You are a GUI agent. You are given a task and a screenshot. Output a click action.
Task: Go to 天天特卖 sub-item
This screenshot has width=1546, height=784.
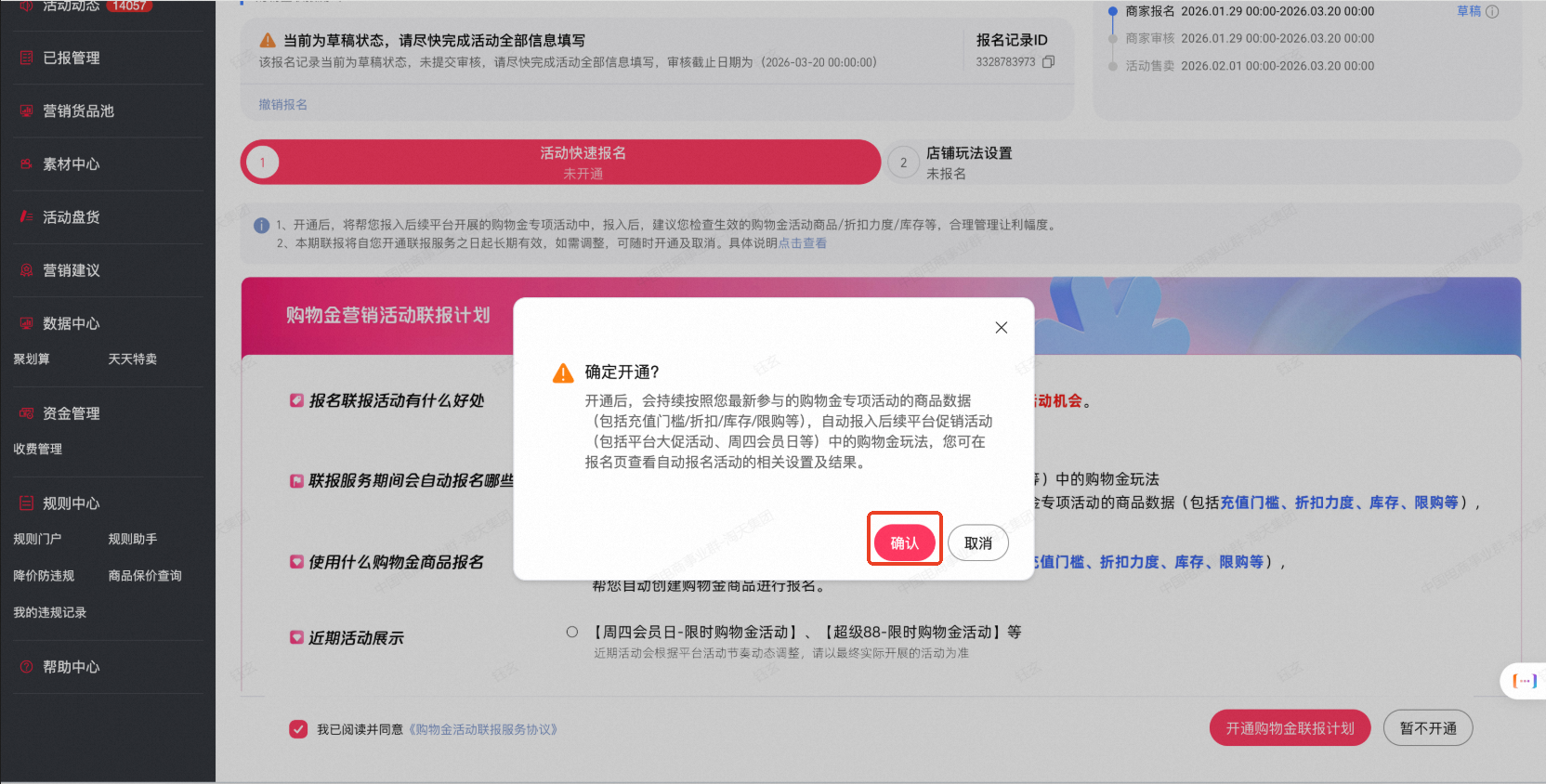[132, 359]
